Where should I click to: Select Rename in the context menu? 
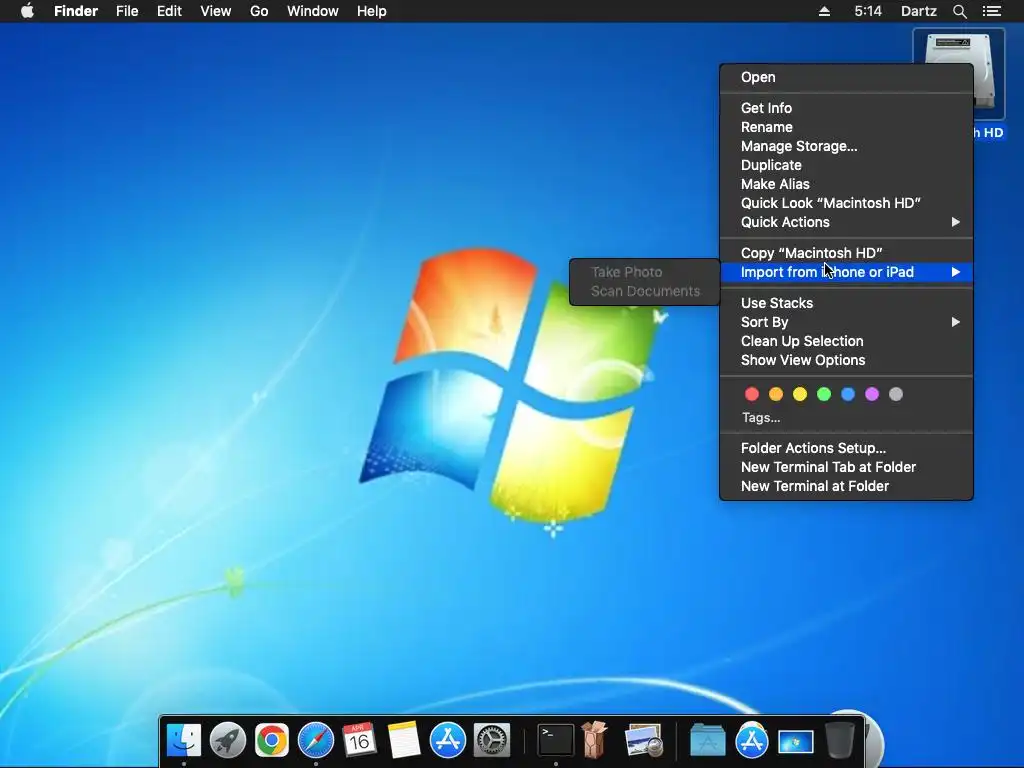click(846, 127)
